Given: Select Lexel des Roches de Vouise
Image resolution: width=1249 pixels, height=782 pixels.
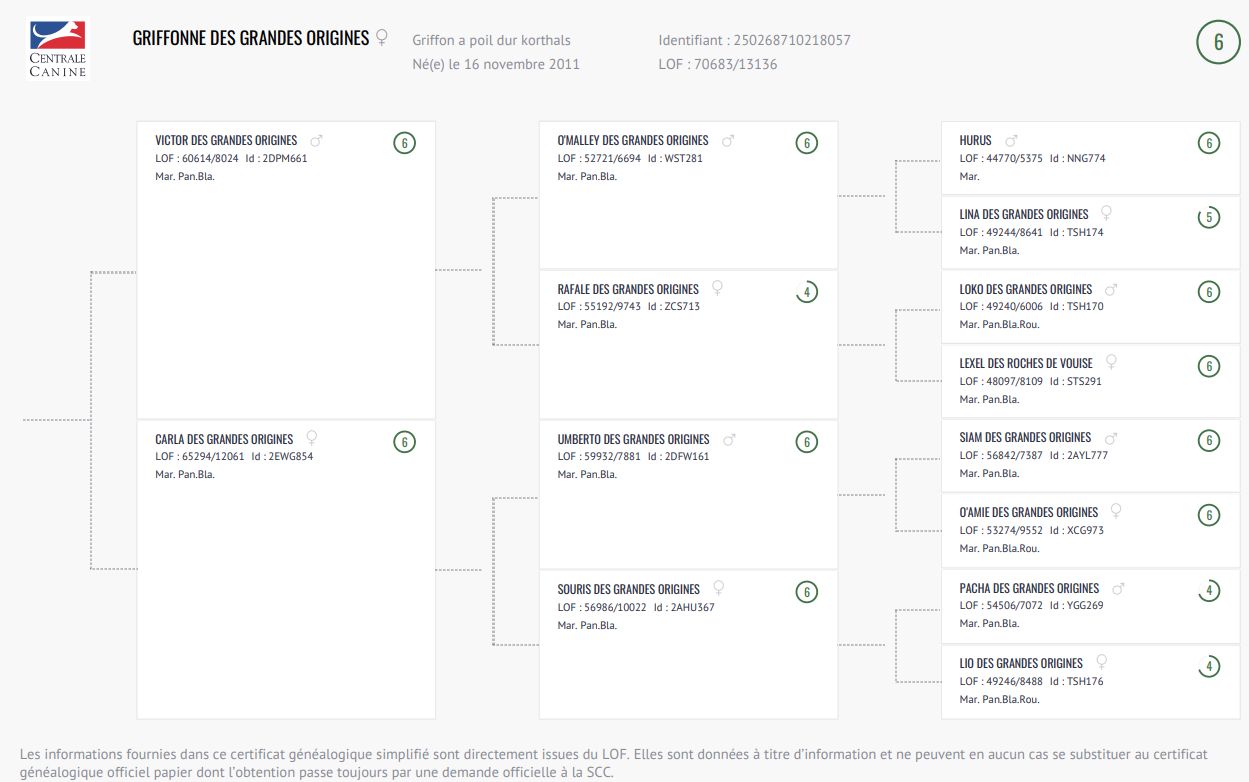Looking at the screenshot, I should click(1026, 363).
